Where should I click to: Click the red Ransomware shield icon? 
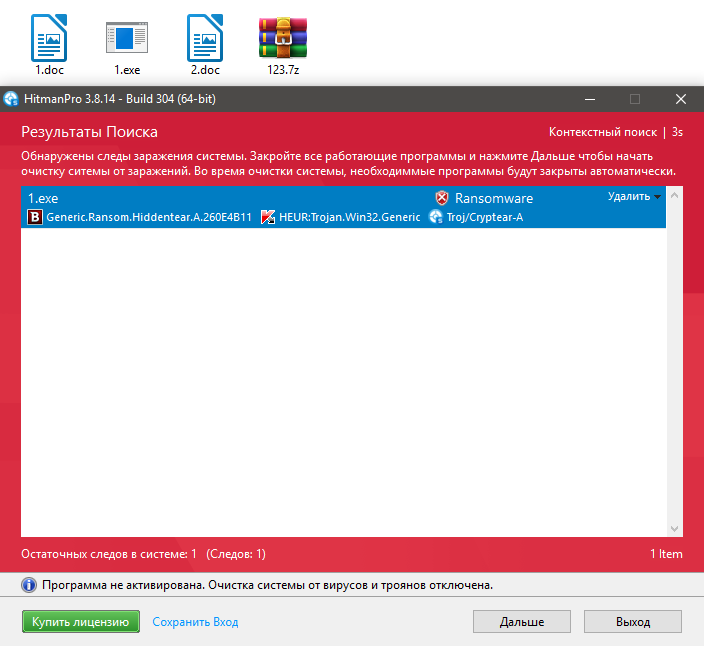[442, 198]
